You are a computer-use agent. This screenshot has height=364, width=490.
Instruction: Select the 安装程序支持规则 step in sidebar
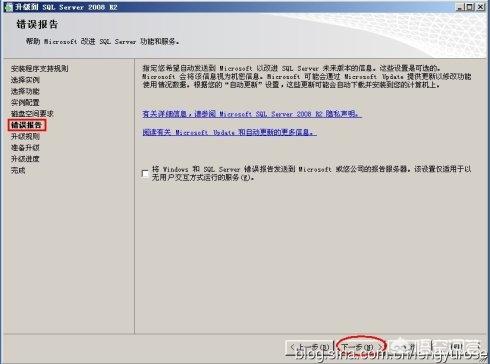coord(40,69)
